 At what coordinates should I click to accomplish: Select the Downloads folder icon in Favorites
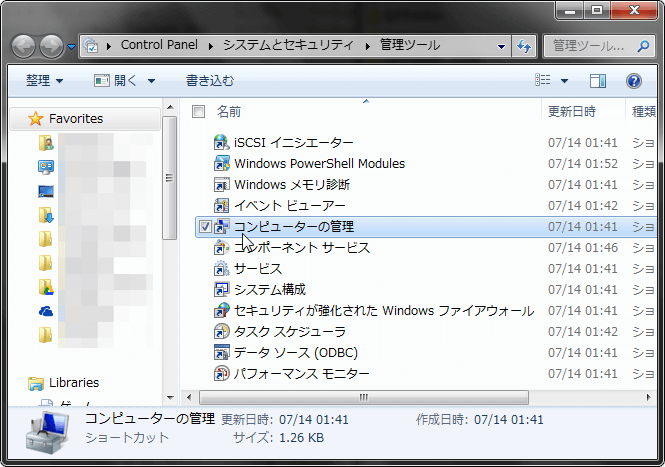46,215
